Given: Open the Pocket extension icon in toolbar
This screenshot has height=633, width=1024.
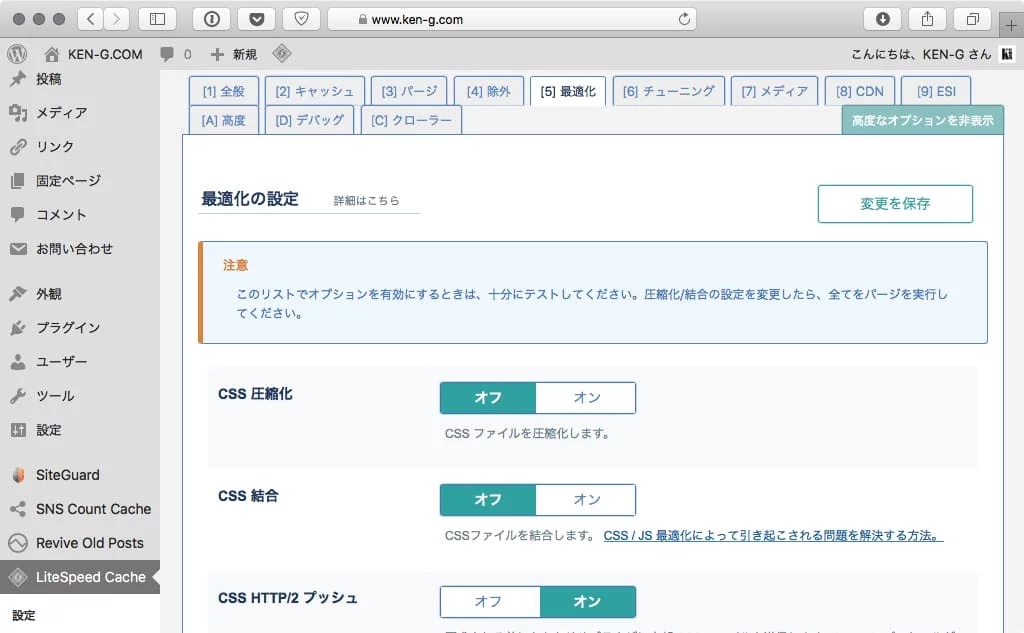Looking at the screenshot, I should (x=257, y=19).
